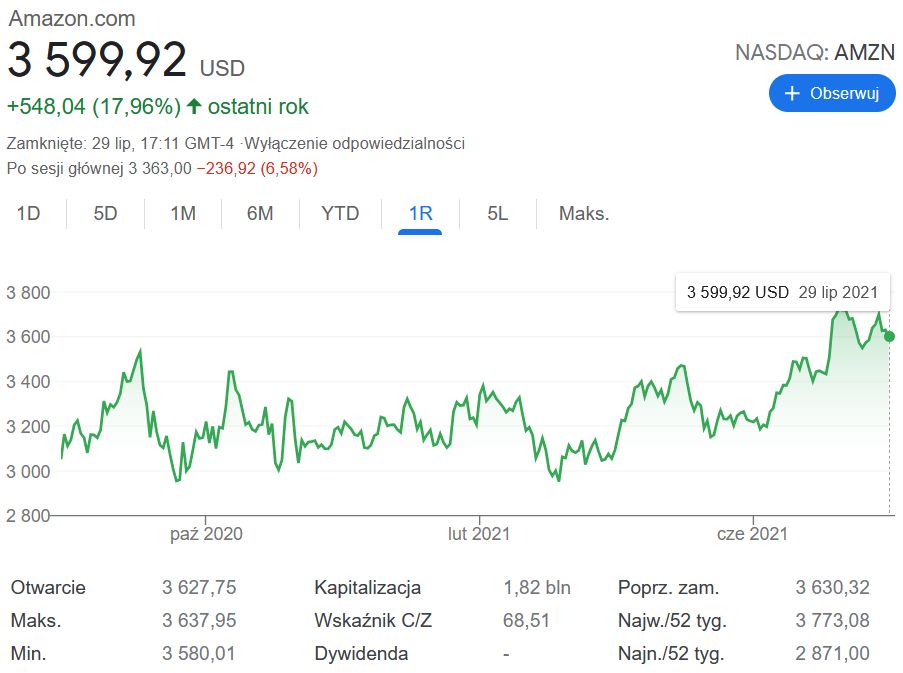Choose the 1R one-year tab
Viewport: 903px width, 673px height.
(420, 213)
